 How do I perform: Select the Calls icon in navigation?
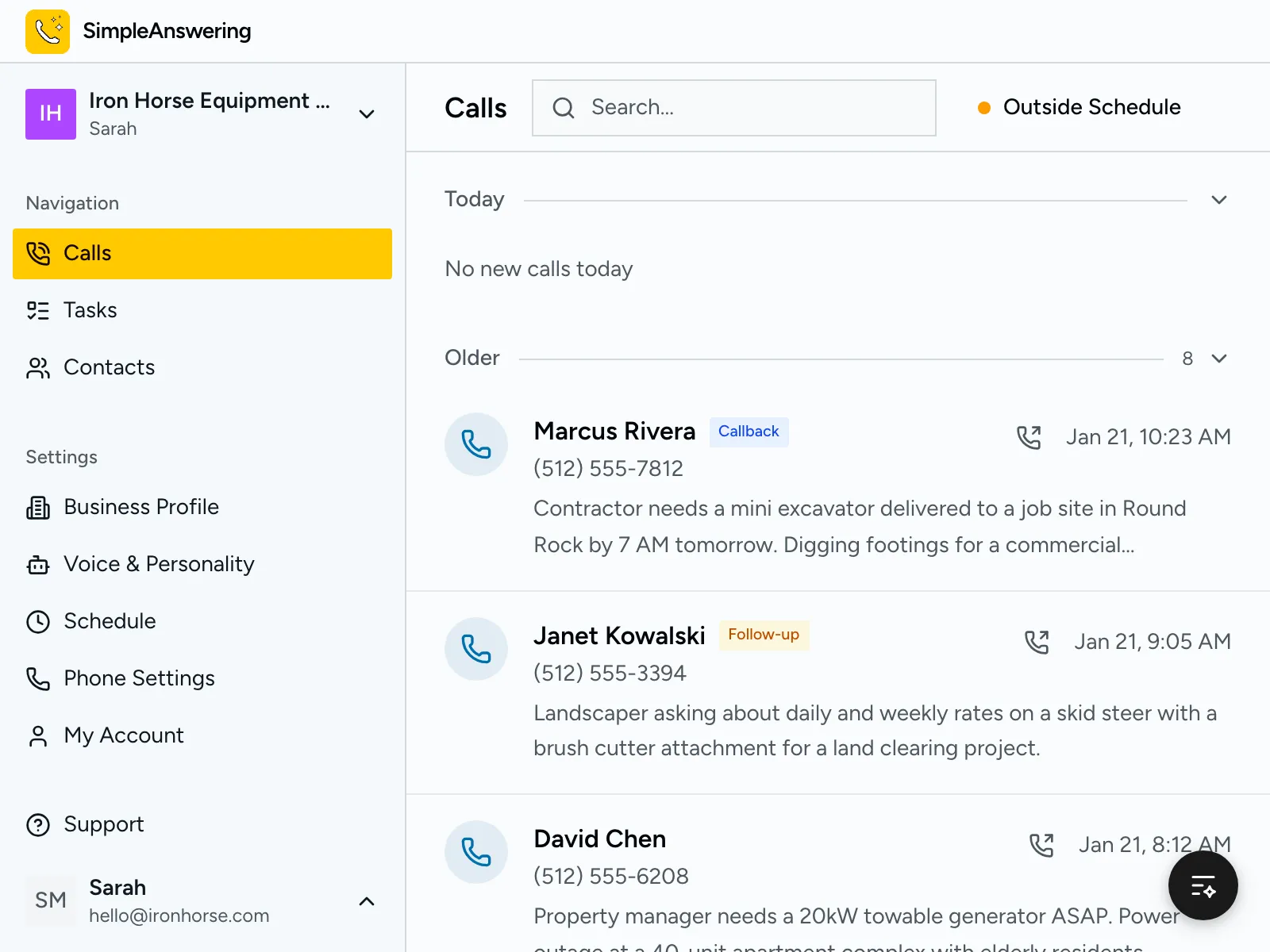point(38,254)
